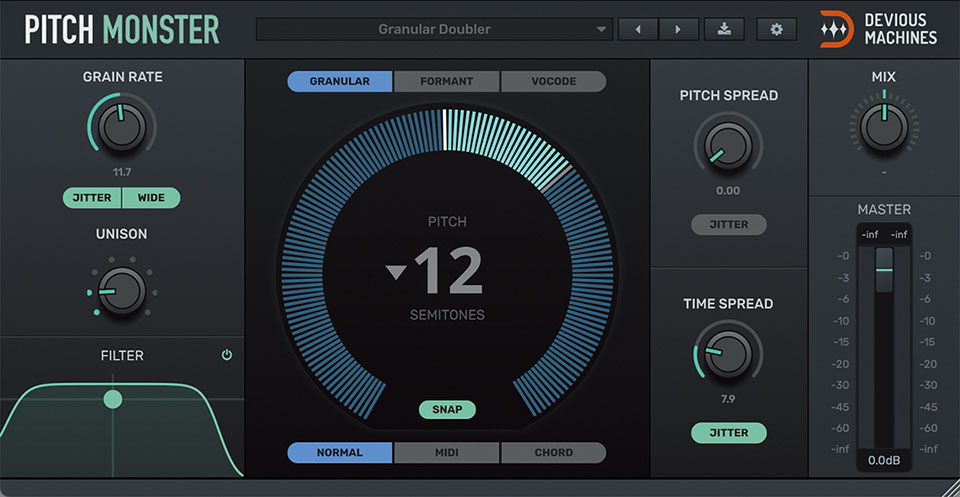Click the Pitch Spread knob

(728, 146)
